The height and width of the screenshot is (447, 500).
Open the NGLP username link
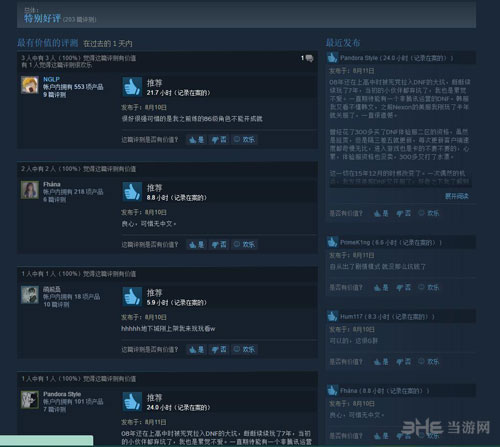pyautogui.click(x=51, y=79)
